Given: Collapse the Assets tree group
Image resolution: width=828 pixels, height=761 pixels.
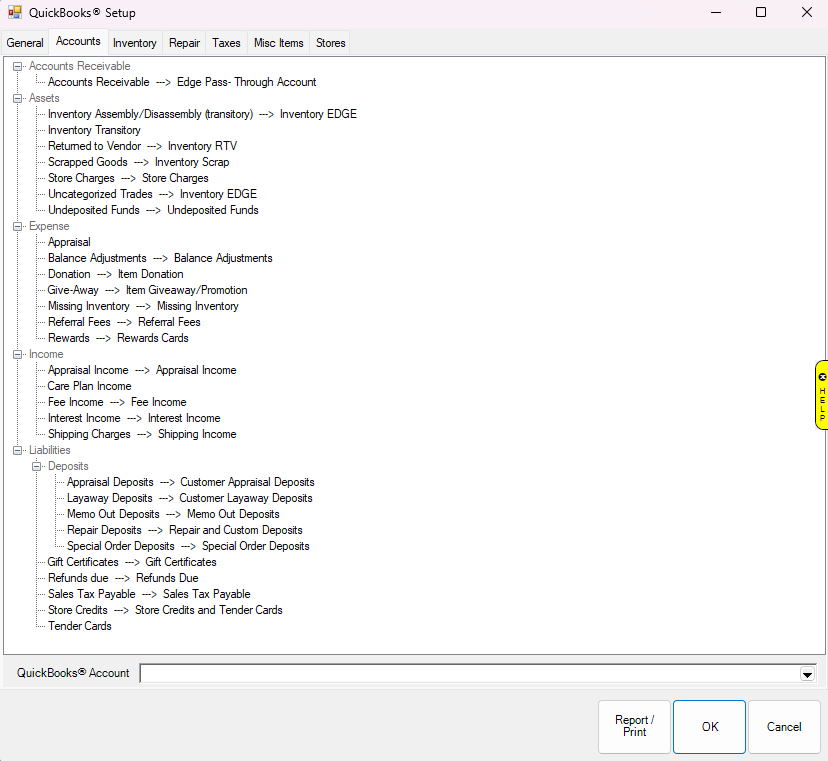Looking at the screenshot, I should 18,98.
